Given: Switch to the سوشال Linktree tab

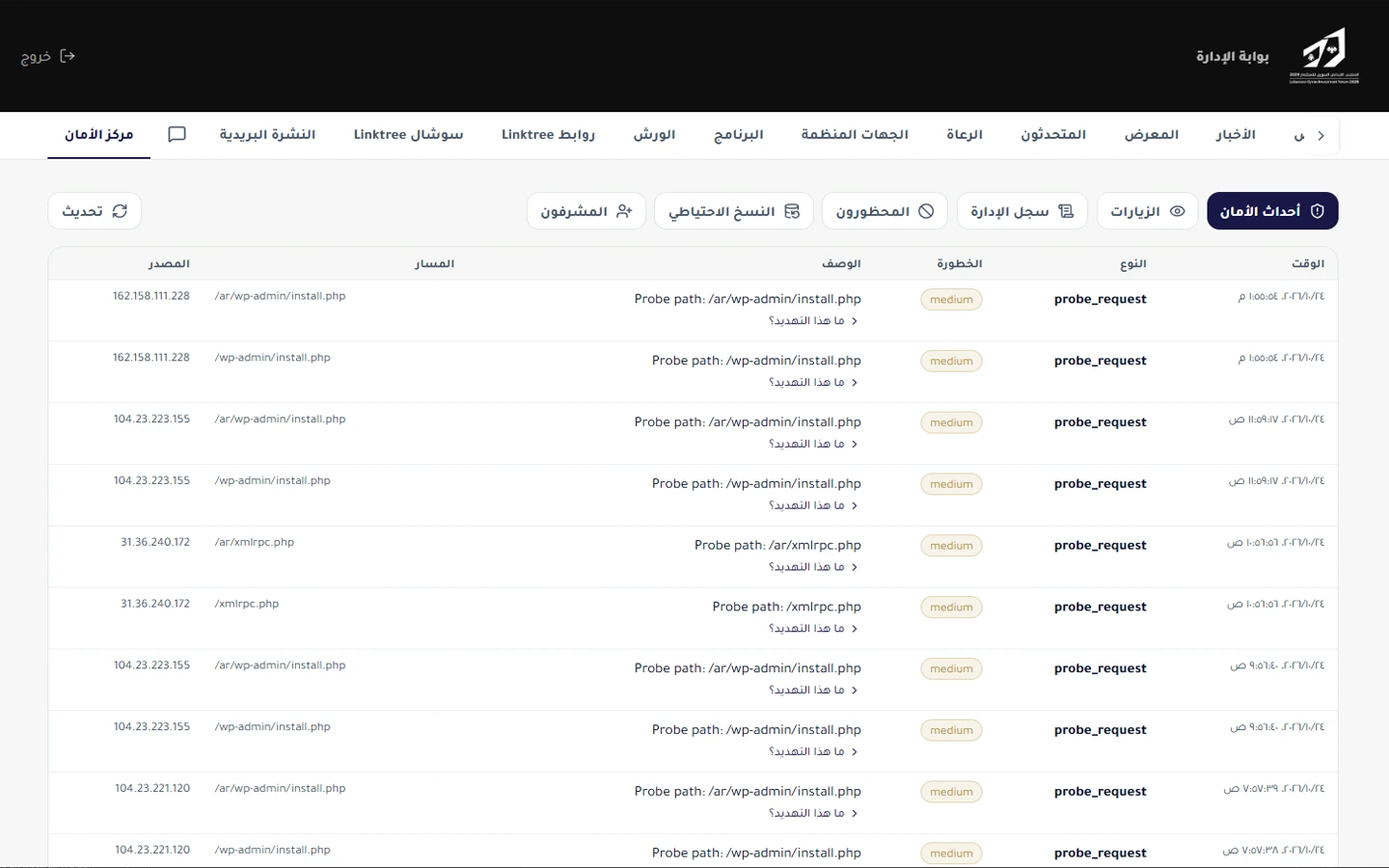Looking at the screenshot, I should point(409,134).
